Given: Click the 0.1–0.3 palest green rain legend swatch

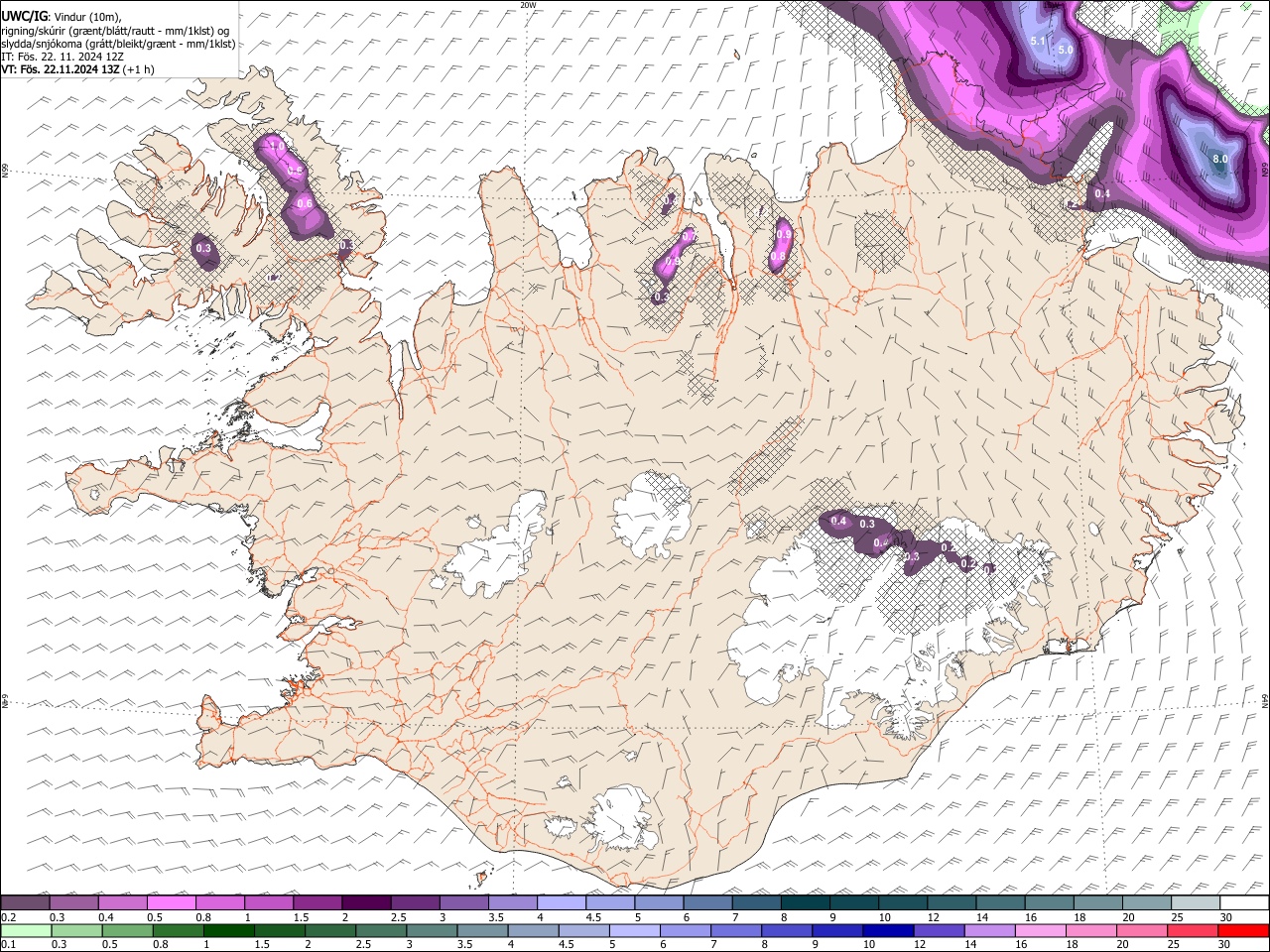Looking at the screenshot, I should point(25,930).
